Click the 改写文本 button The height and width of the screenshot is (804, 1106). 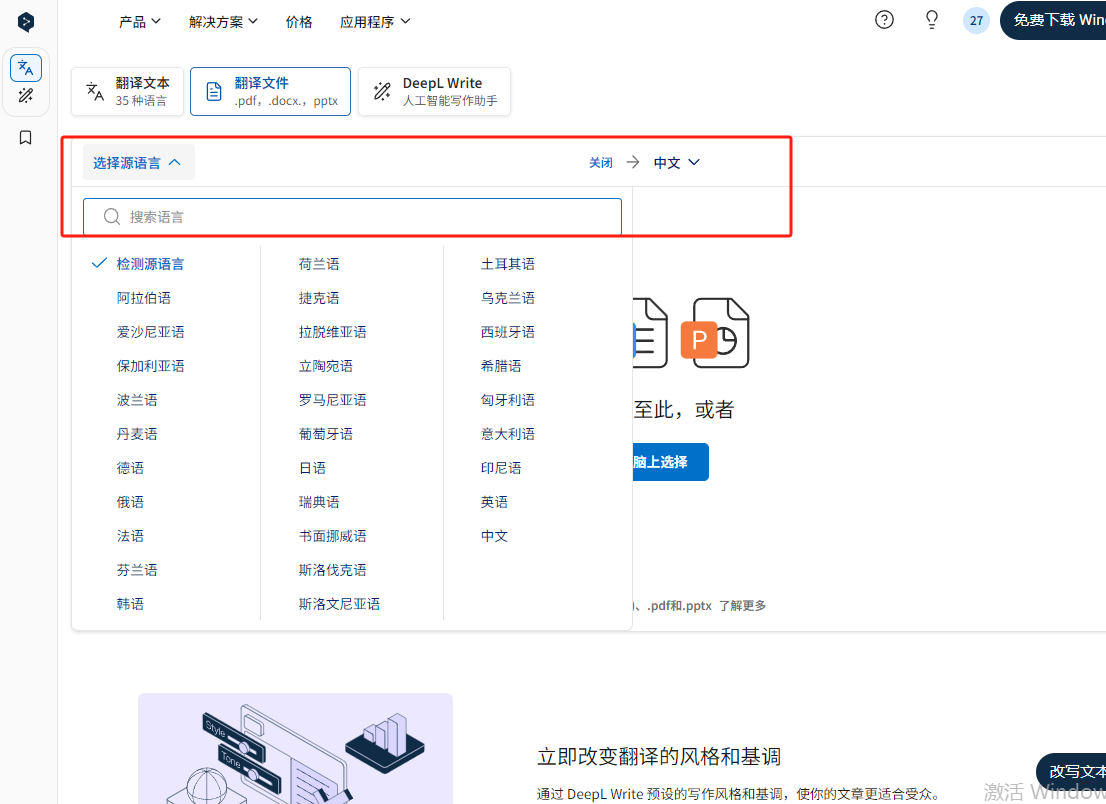click(1071, 772)
